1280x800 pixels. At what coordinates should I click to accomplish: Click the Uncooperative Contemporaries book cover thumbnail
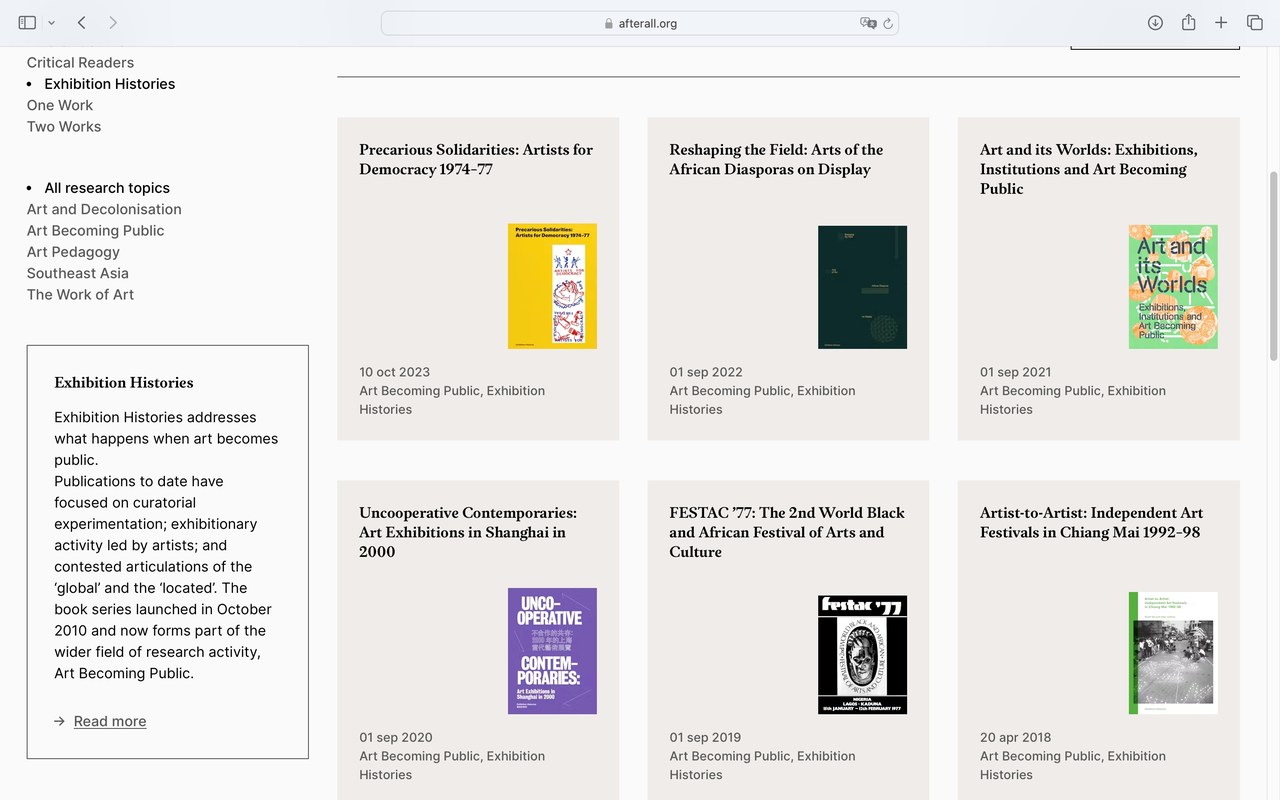pos(552,651)
